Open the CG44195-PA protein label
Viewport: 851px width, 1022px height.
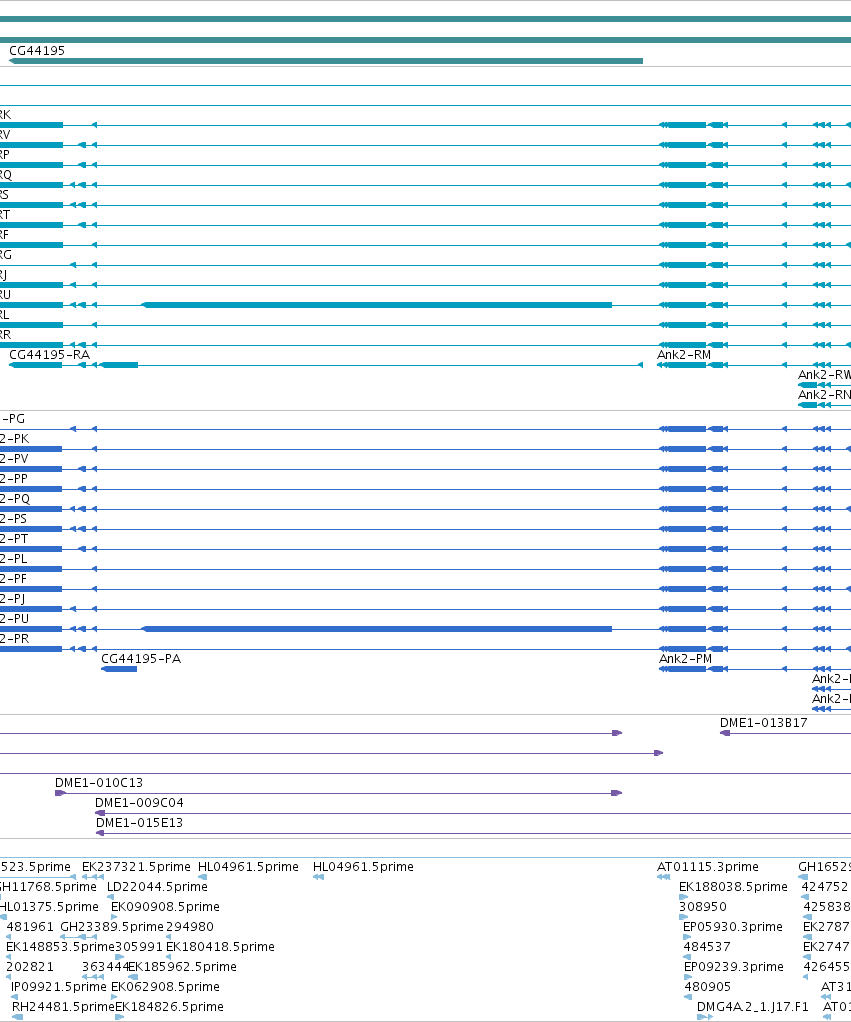(141, 659)
